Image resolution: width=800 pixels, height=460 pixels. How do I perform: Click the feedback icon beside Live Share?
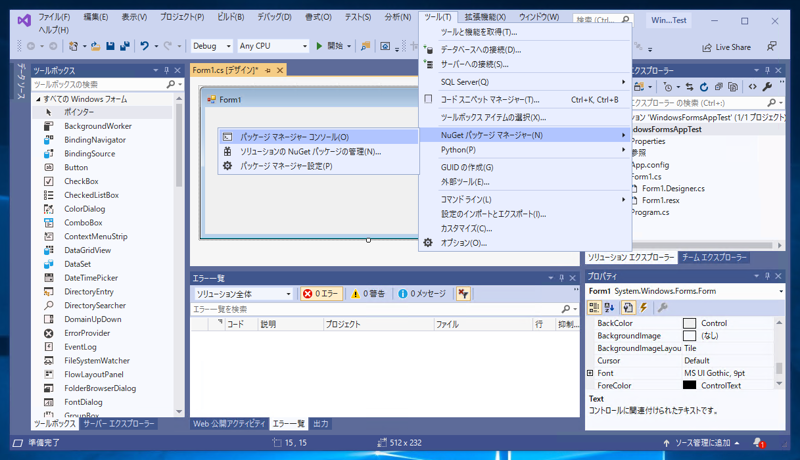[771, 46]
